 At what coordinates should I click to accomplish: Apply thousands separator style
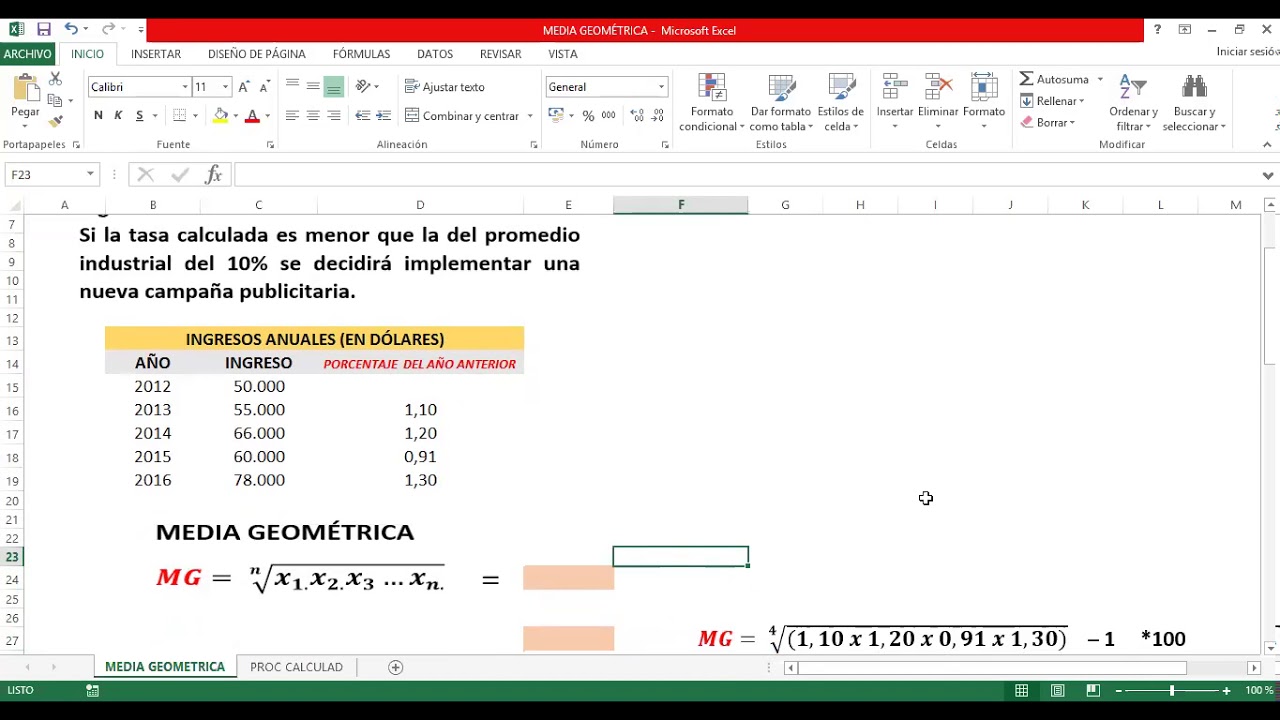[608, 116]
